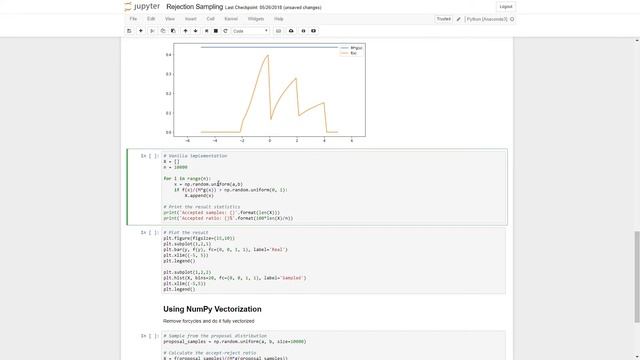Image resolution: width=640 pixels, height=360 pixels.
Task: Copy the selected cell
Action: (x=163, y=31)
